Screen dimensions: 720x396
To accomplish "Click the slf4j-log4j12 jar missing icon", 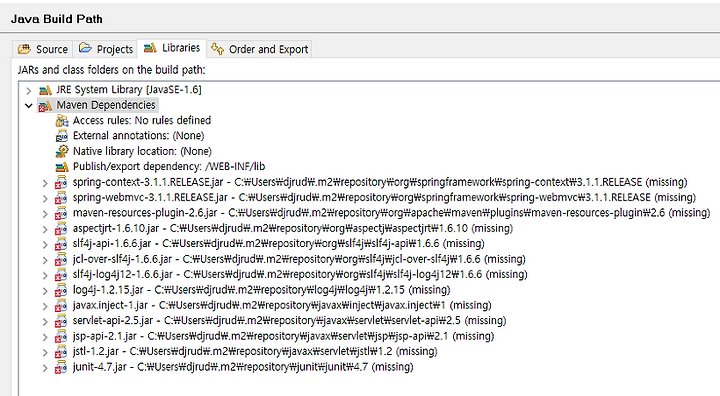I will click(x=61, y=275).
